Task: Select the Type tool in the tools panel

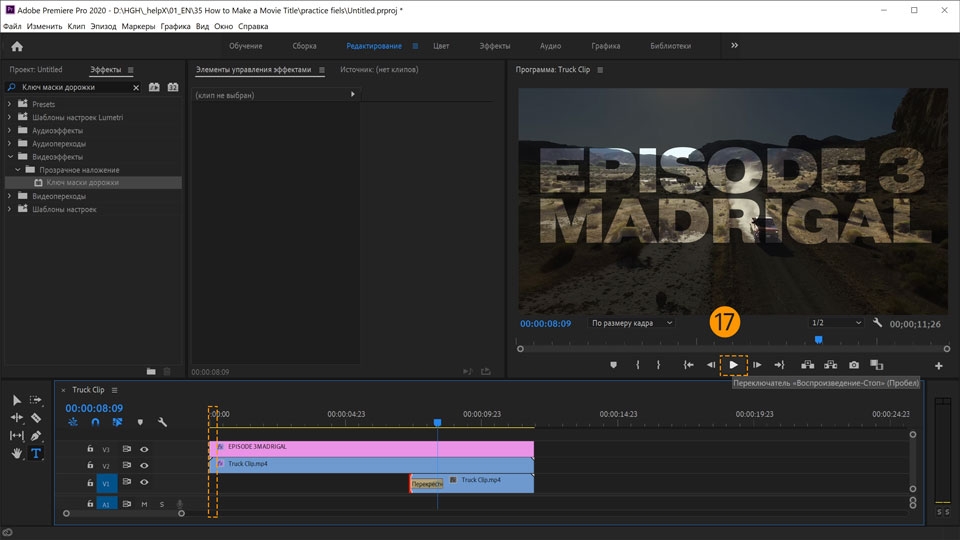Action: (36, 453)
